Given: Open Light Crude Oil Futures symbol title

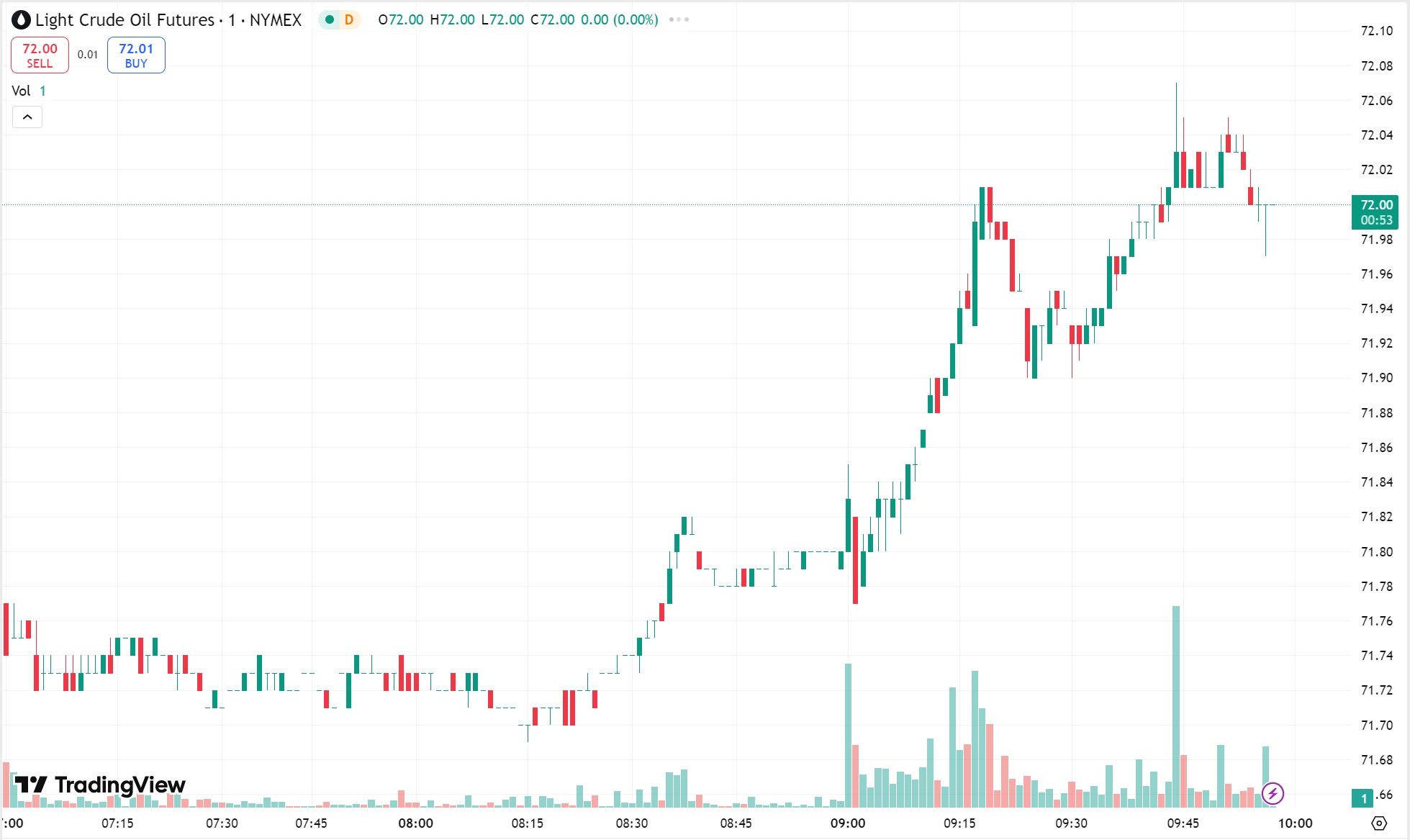Looking at the screenshot, I should coord(168,19).
